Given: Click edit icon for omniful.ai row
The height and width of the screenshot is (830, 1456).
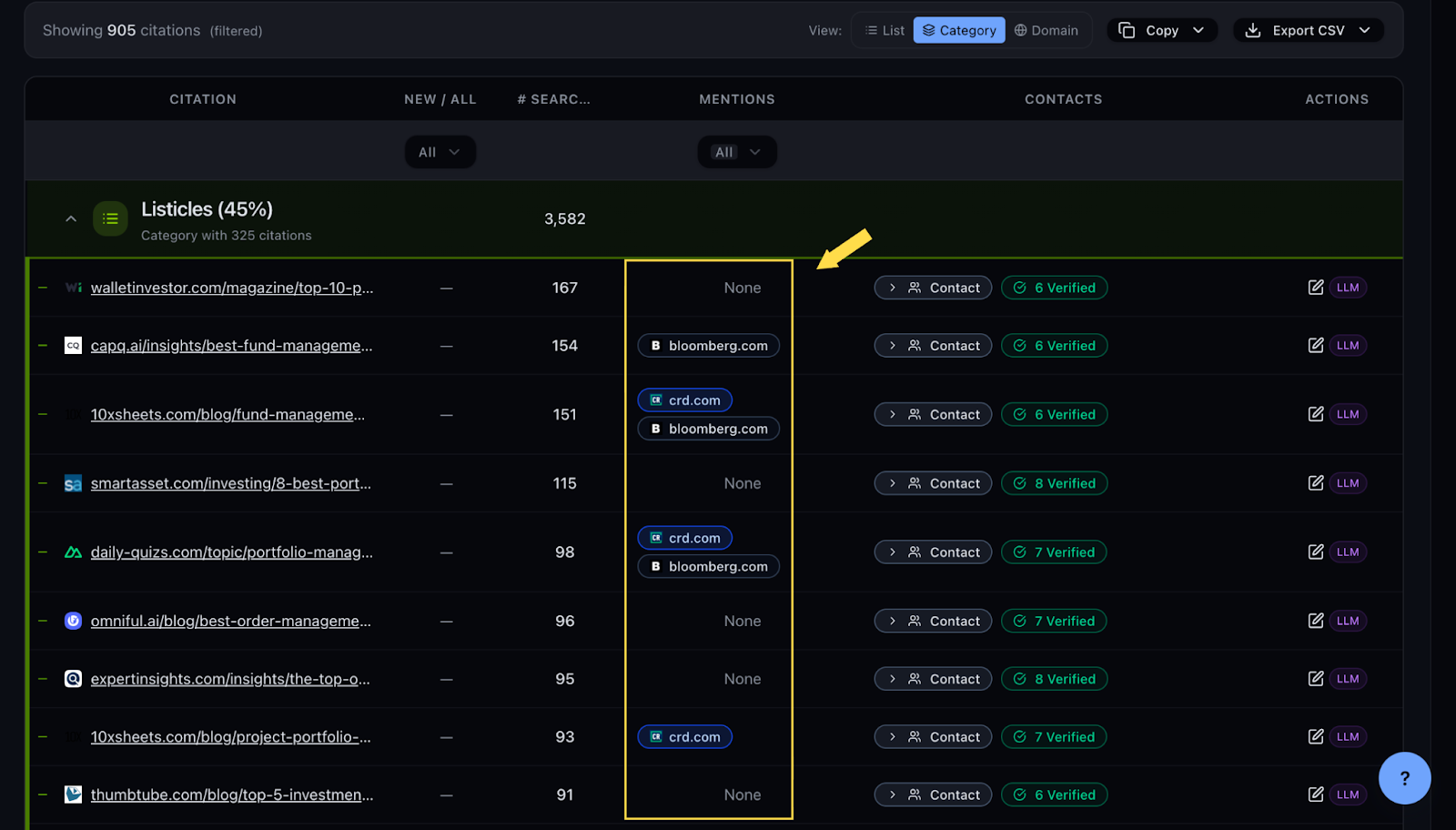Looking at the screenshot, I should click(x=1315, y=621).
